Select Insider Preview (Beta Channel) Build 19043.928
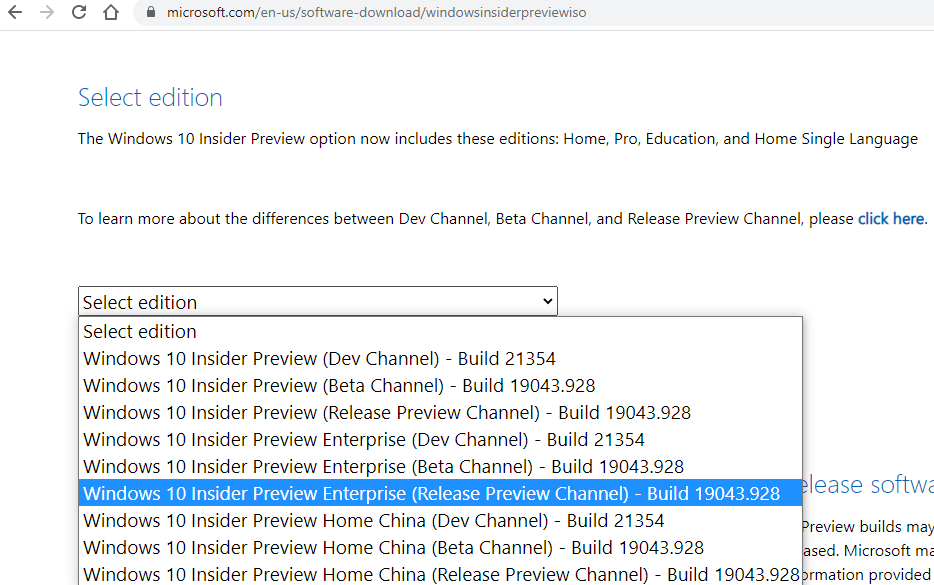 pyautogui.click(x=440, y=385)
